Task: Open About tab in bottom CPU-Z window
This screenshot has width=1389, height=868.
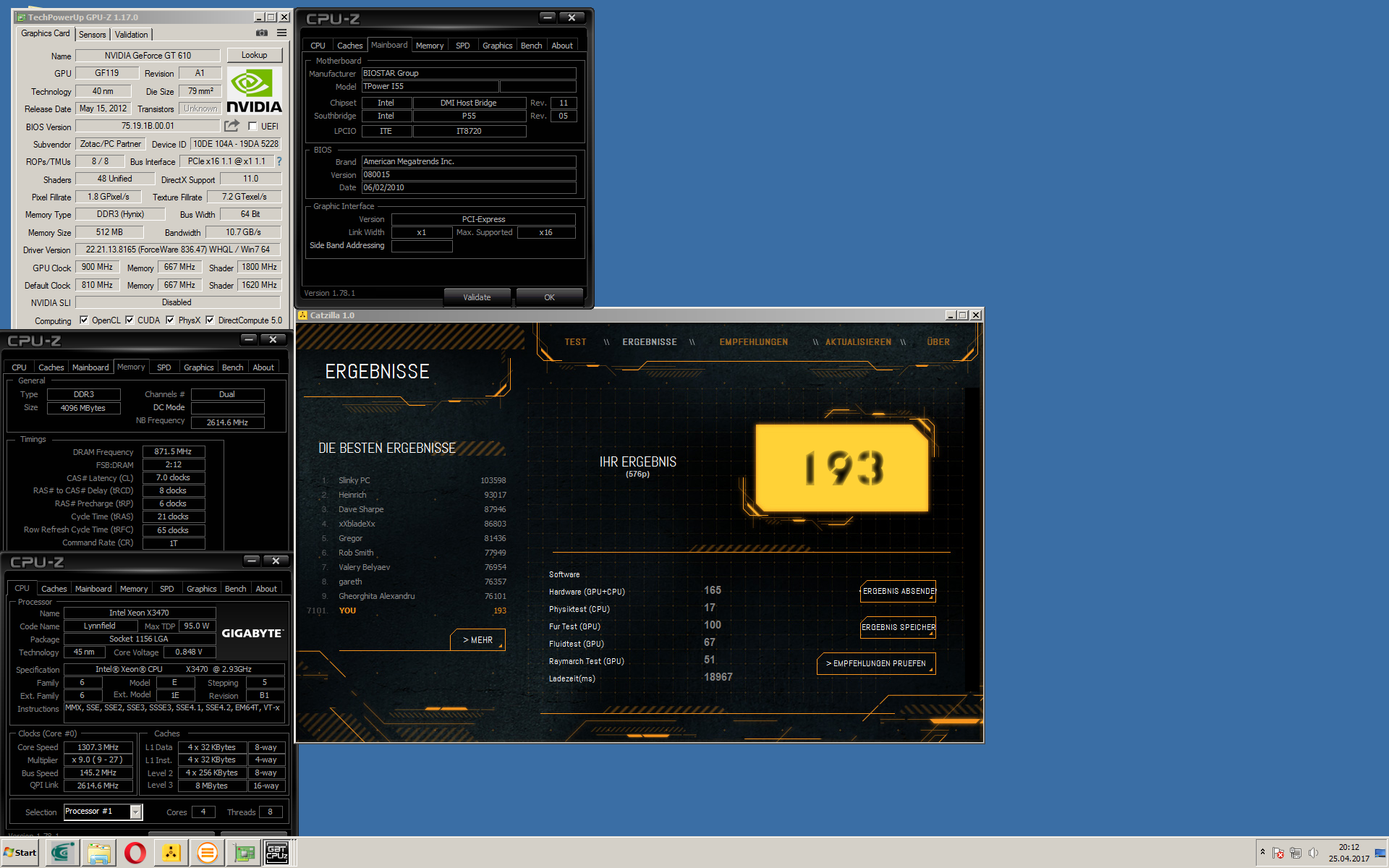Action: (266, 589)
